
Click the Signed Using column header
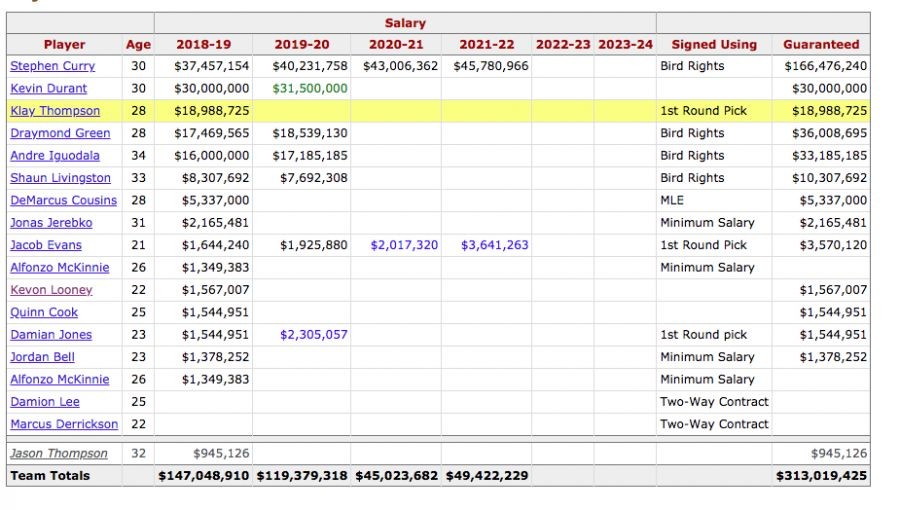(x=713, y=44)
